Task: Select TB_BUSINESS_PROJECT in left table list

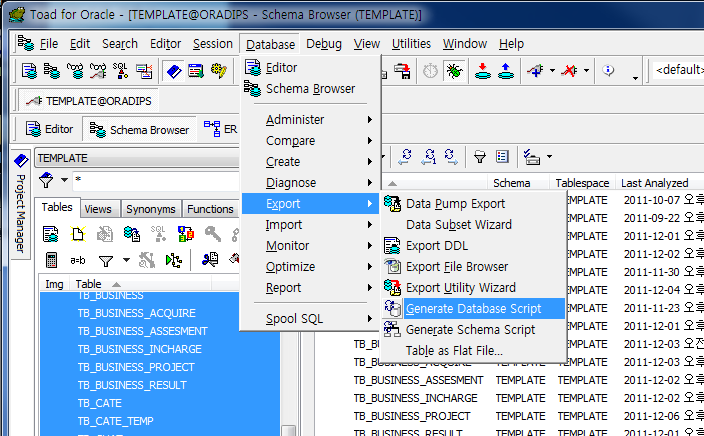Action: tap(136, 367)
